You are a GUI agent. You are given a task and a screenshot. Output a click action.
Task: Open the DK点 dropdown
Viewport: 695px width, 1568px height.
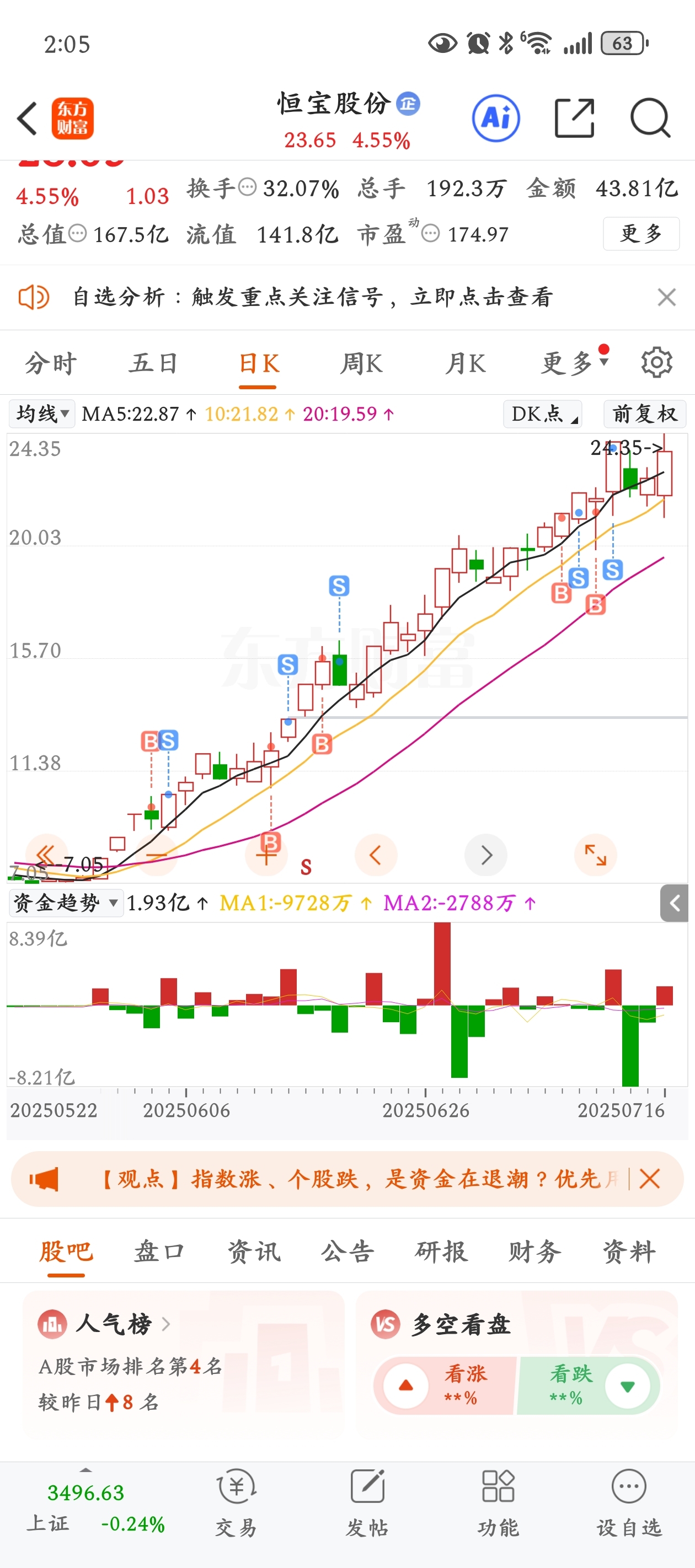pos(542,414)
